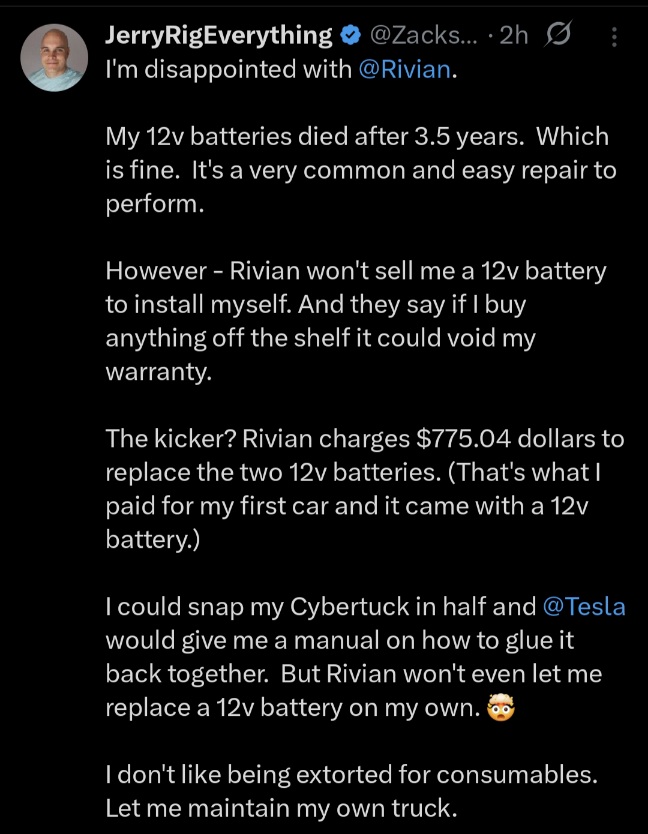The image size is (648, 834).
Task: Open the three-dot more options menu
Action: (613, 38)
